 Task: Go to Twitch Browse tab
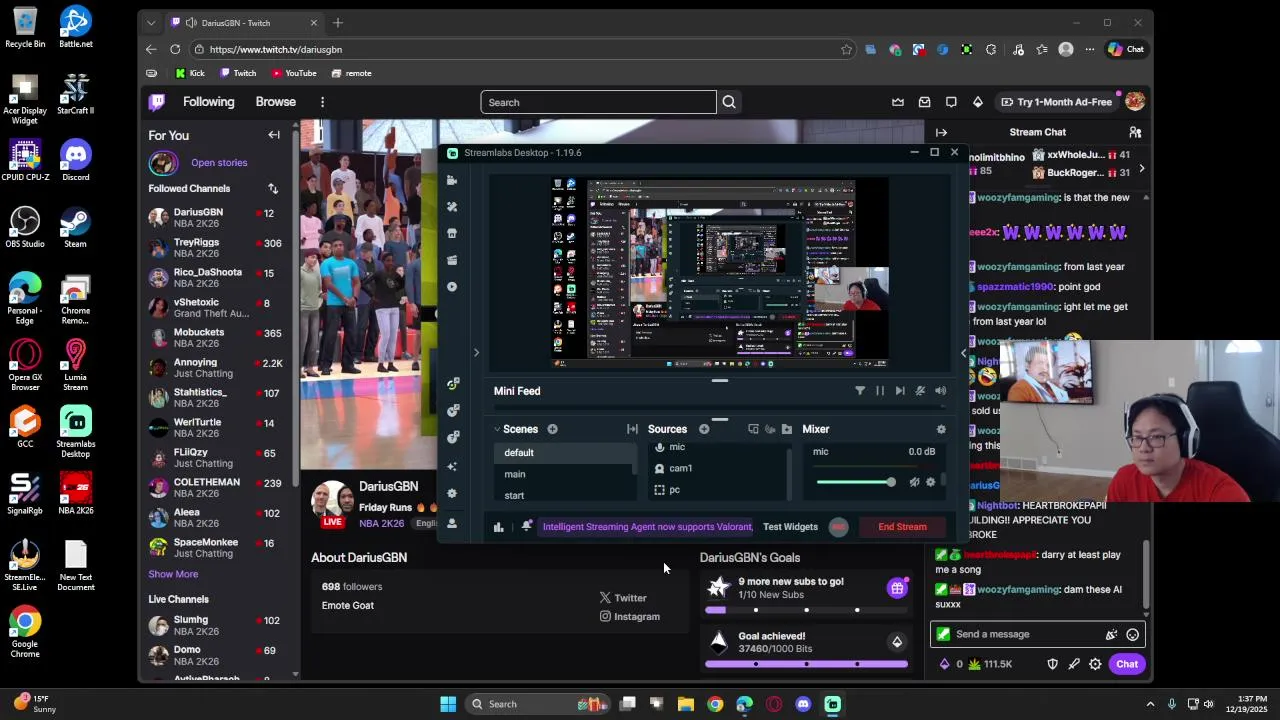coord(275,102)
